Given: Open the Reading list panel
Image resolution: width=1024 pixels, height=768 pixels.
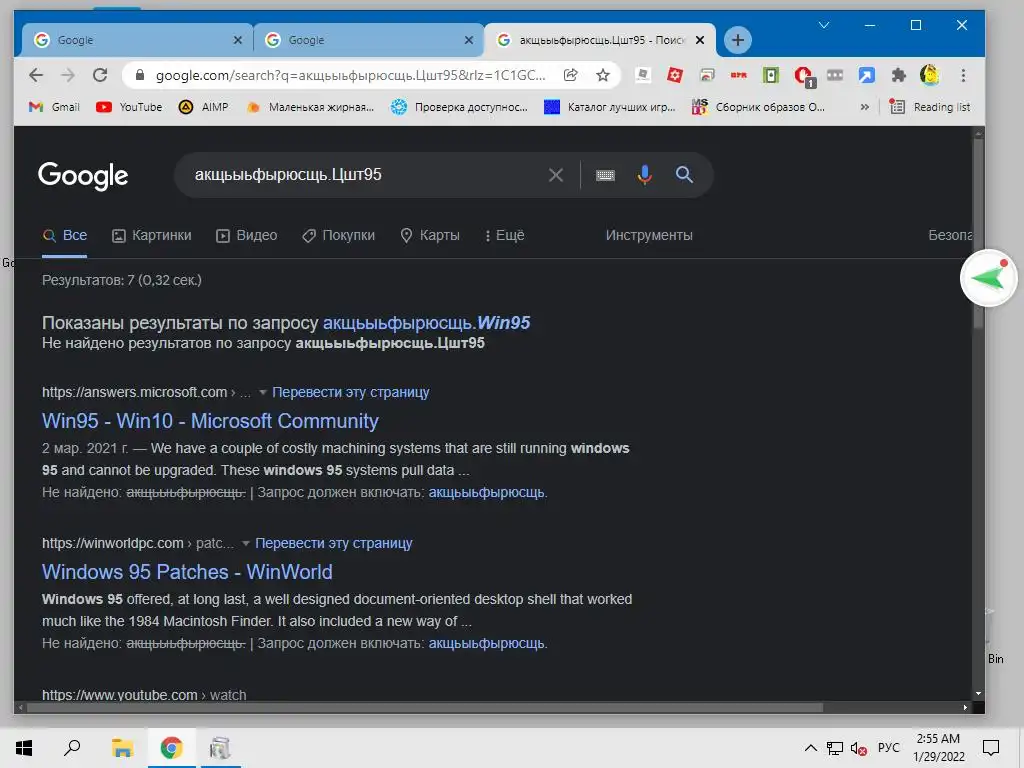Looking at the screenshot, I should pos(931,107).
